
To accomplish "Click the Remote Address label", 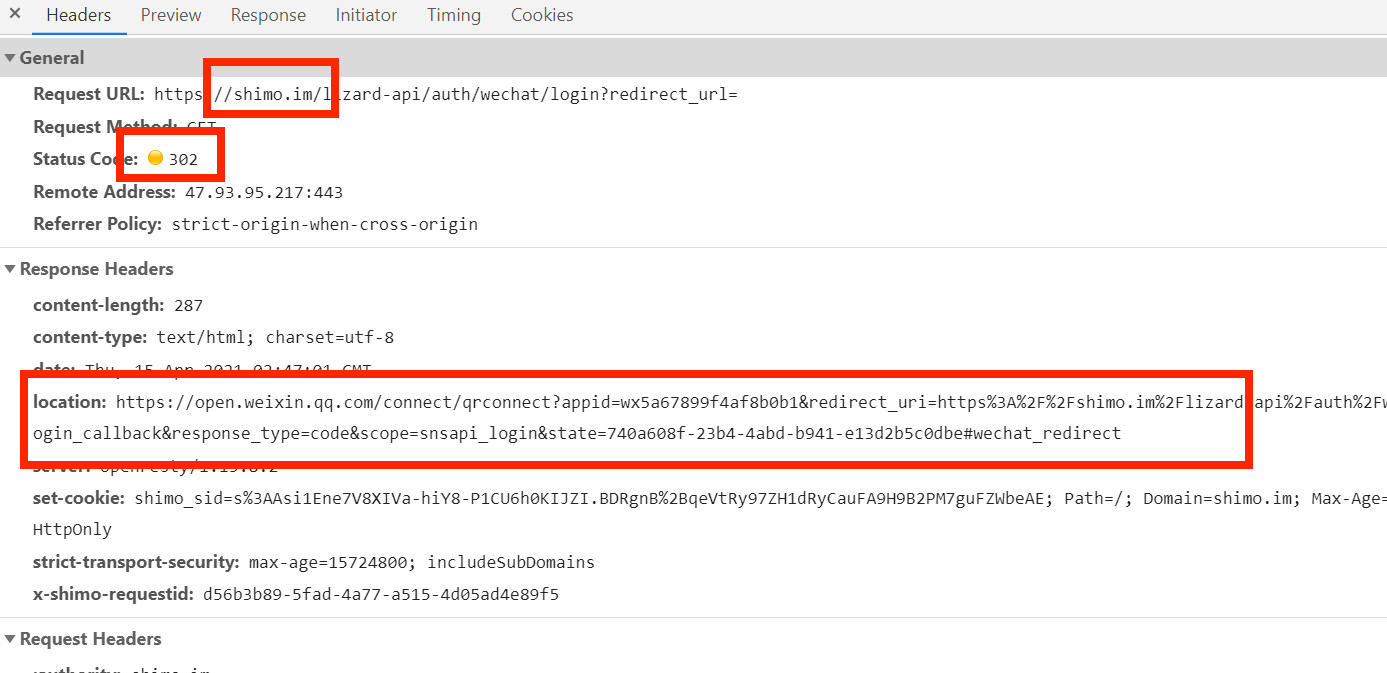I will click(x=104, y=192).
